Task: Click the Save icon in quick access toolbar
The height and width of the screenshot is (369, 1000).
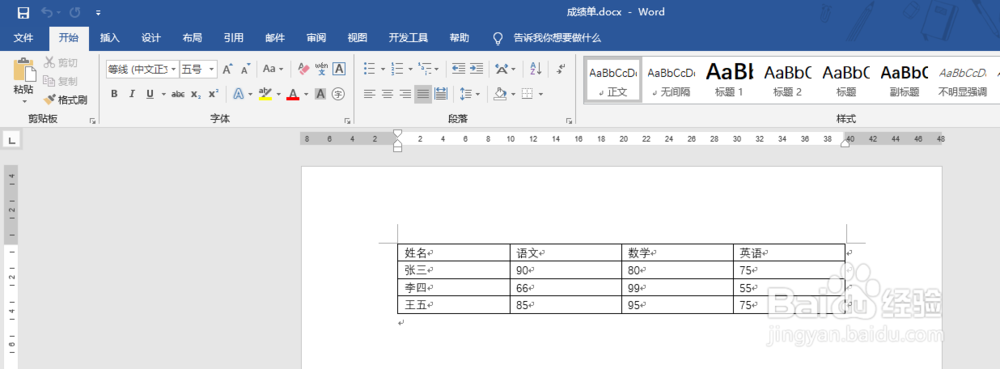Action: coord(23,12)
